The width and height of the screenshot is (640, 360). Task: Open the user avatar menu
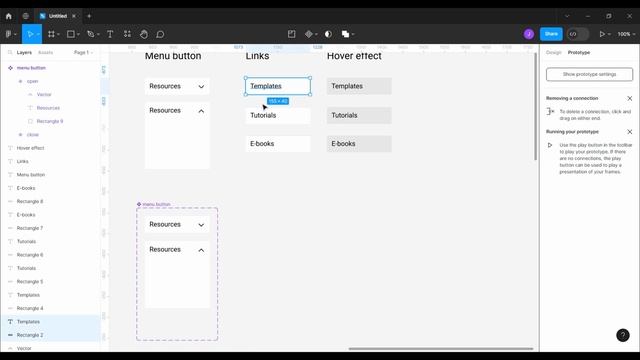tap(529, 34)
